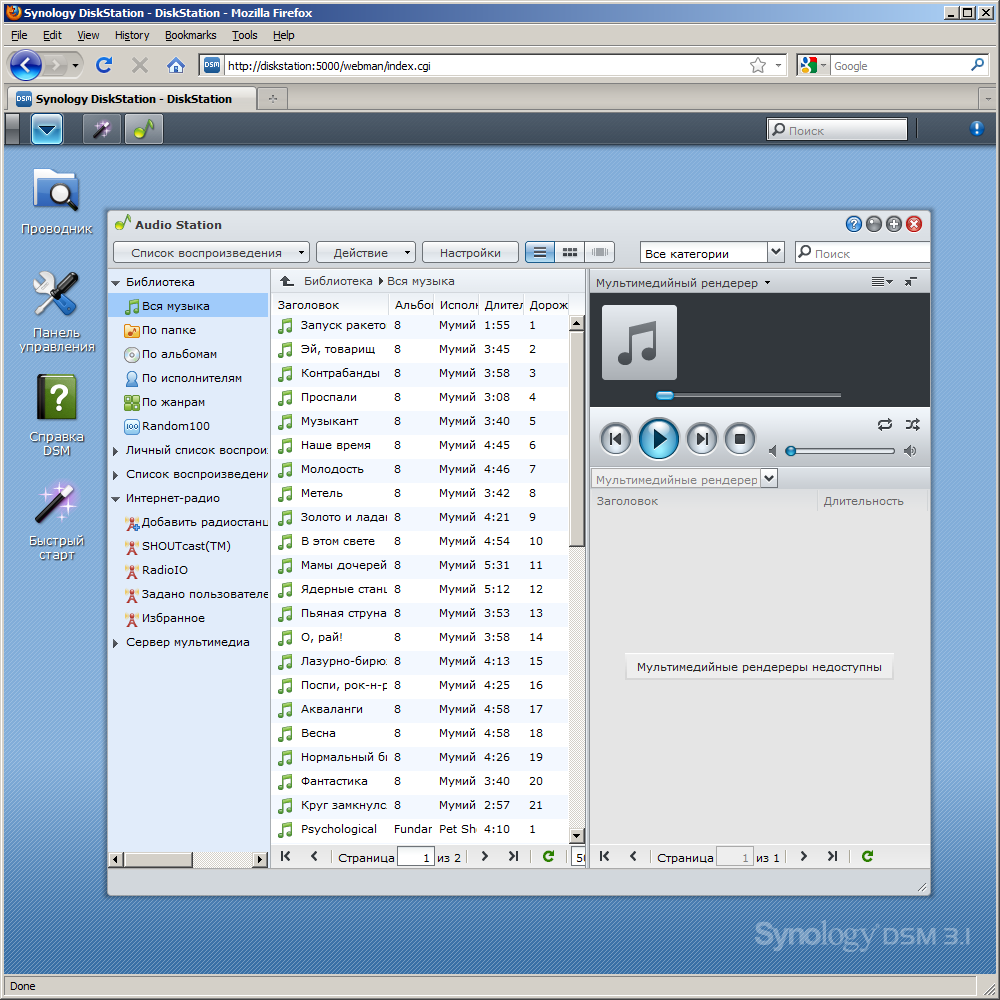Skip to next track
The width and height of the screenshot is (1000, 1000).
pos(702,439)
